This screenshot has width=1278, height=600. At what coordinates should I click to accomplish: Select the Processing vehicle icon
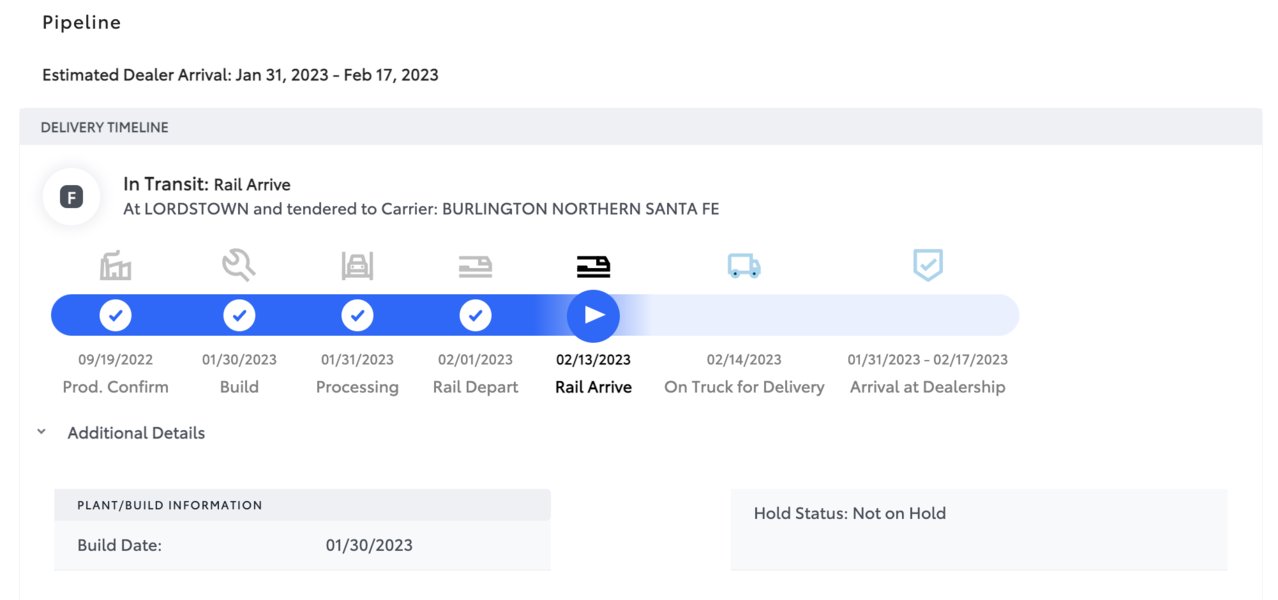[357, 266]
